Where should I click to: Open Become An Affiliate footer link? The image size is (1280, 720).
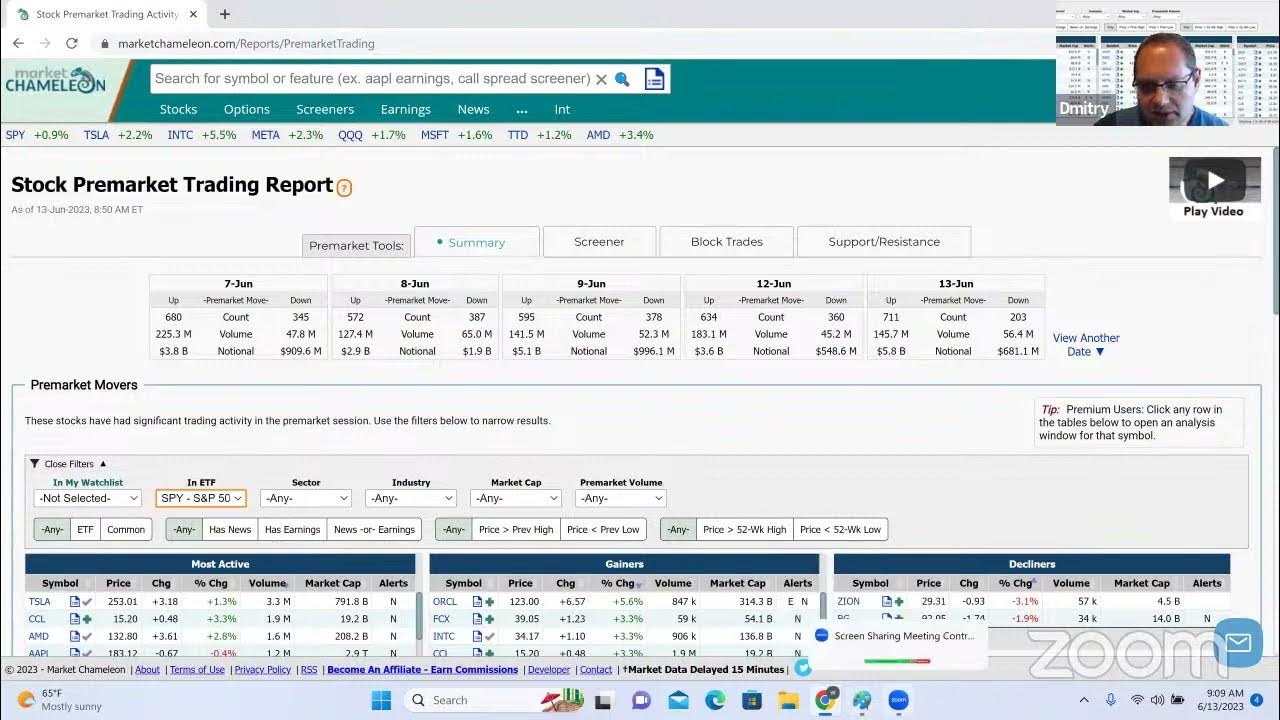point(422,670)
